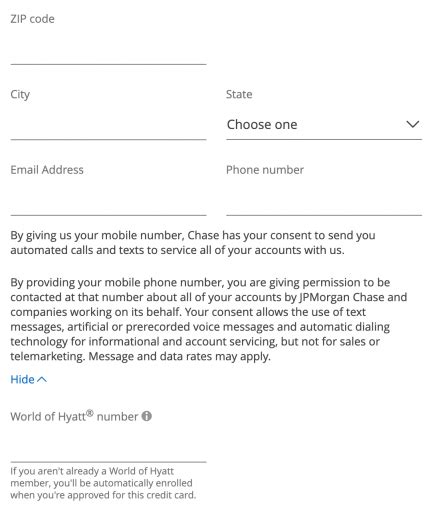The width and height of the screenshot is (444, 520).
Task: Click 'Message and data rates may apply' sentence
Action: [180, 356]
